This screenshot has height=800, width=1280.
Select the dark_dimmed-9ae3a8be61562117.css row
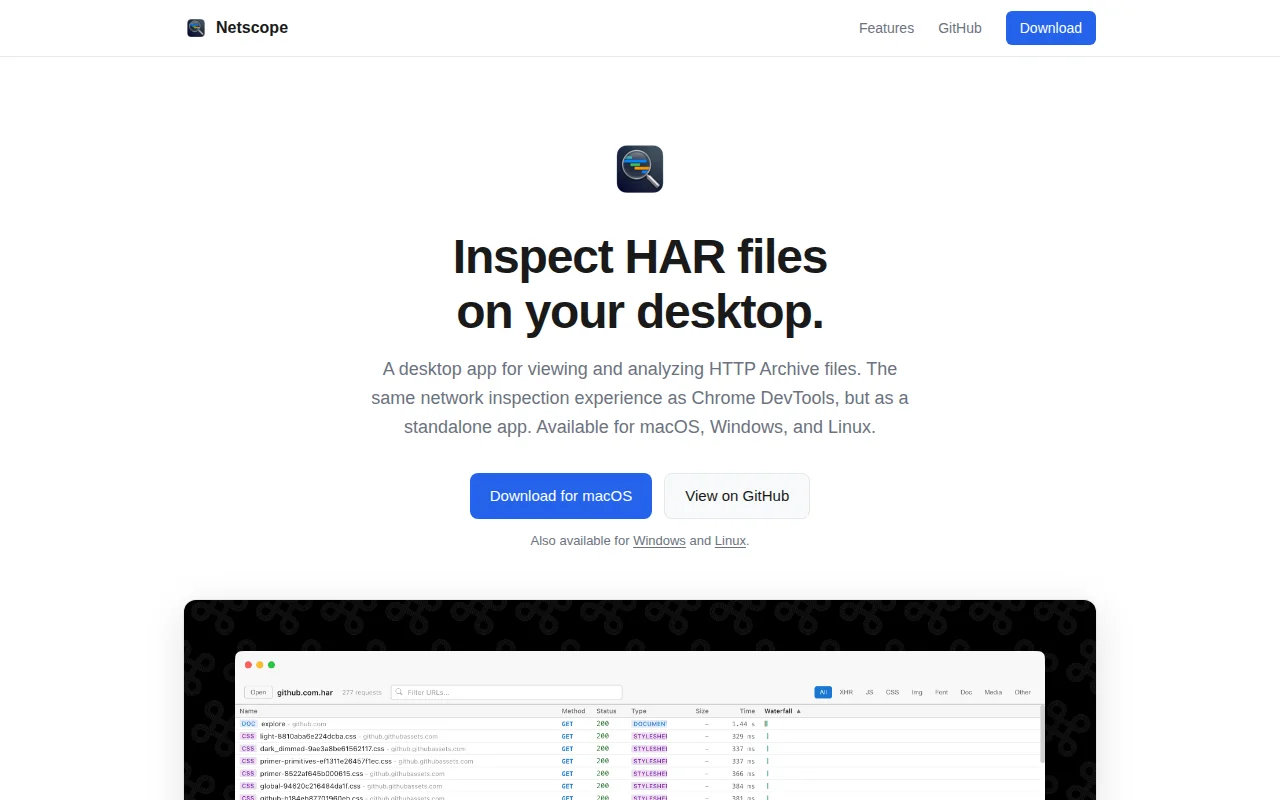pyautogui.click(x=637, y=748)
